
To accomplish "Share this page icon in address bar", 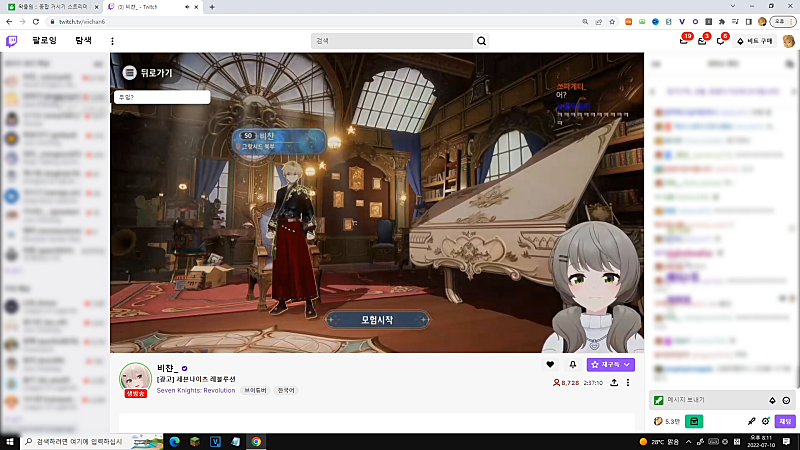I will [x=598, y=22].
